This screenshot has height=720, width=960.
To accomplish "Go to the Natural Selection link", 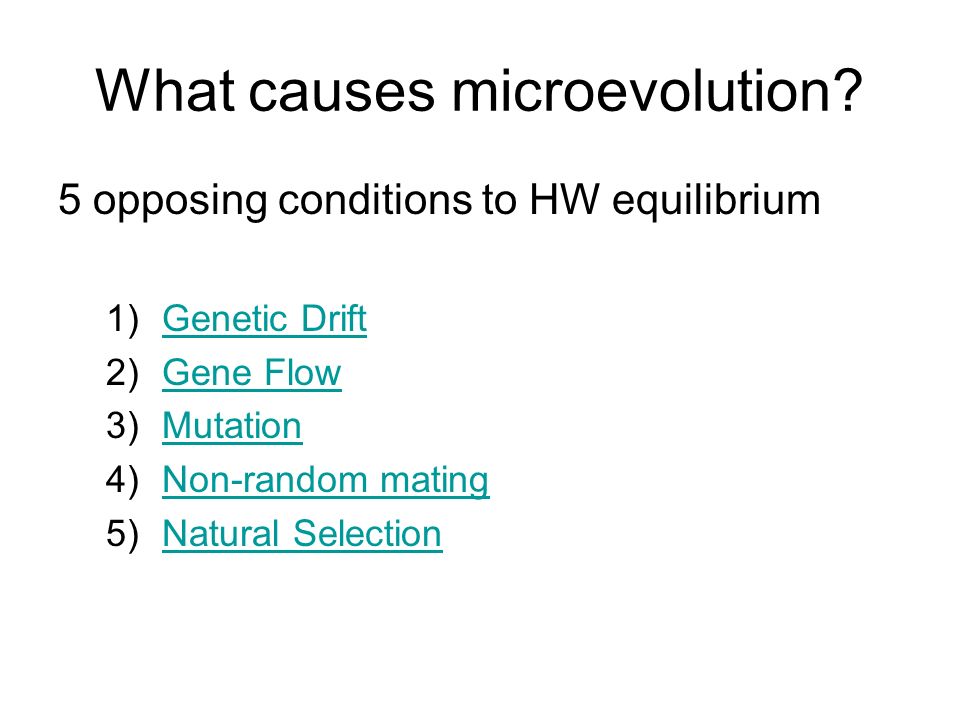I will (x=302, y=534).
